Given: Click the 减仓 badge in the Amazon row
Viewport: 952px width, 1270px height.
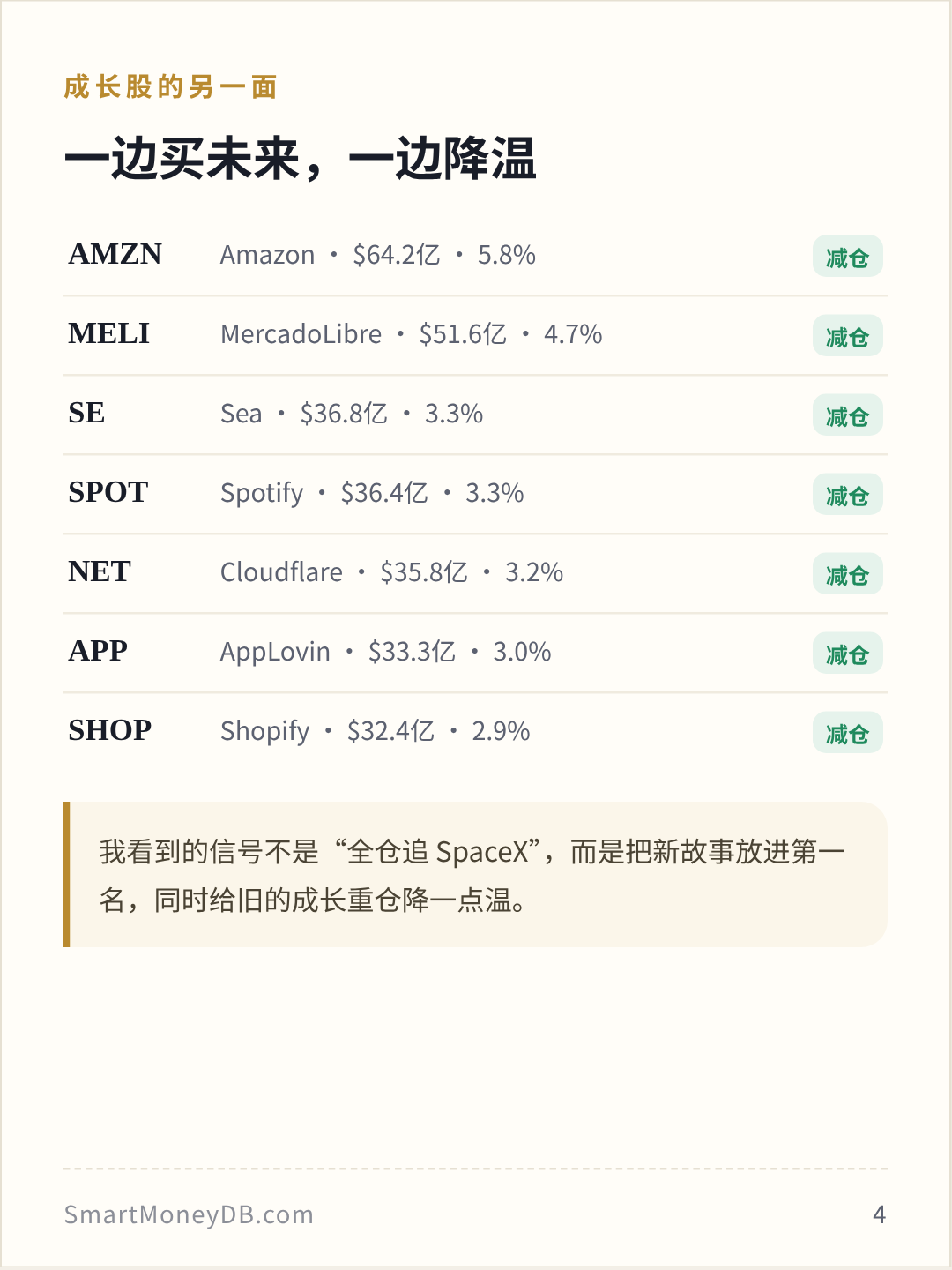Looking at the screenshot, I should 847,257.
